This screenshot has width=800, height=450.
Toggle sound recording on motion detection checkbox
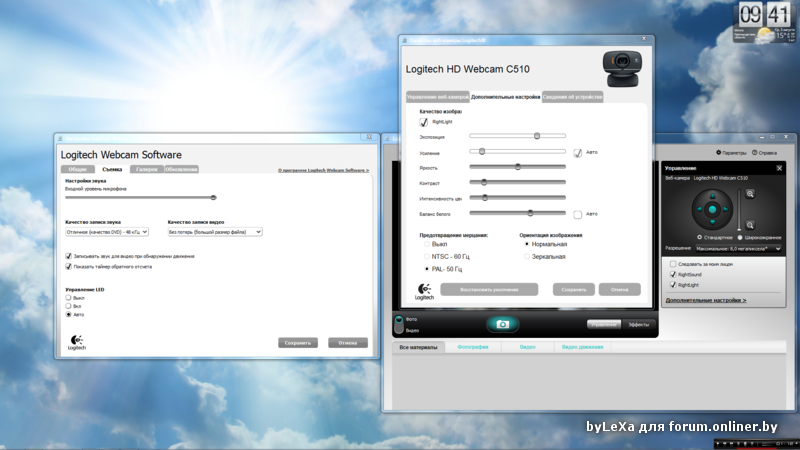[68, 256]
